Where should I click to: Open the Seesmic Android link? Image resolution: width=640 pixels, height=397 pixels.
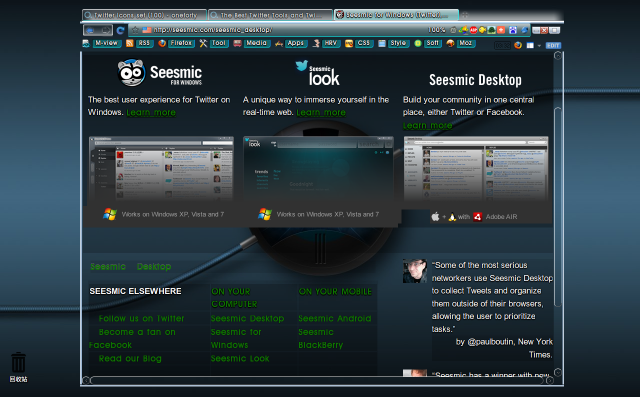point(335,319)
